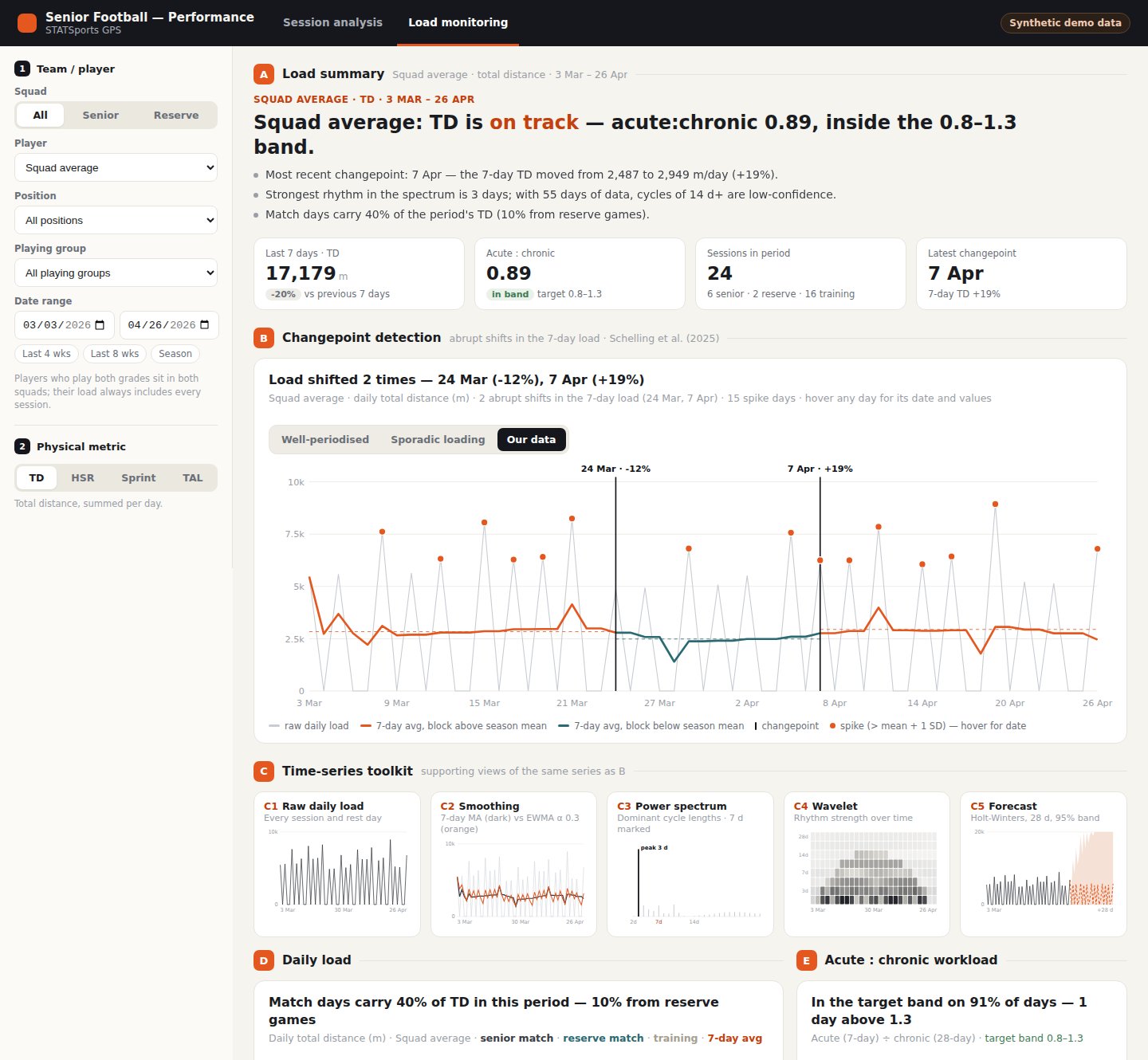Select the Reserve squad option
The image size is (1148, 1060).
click(x=176, y=115)
